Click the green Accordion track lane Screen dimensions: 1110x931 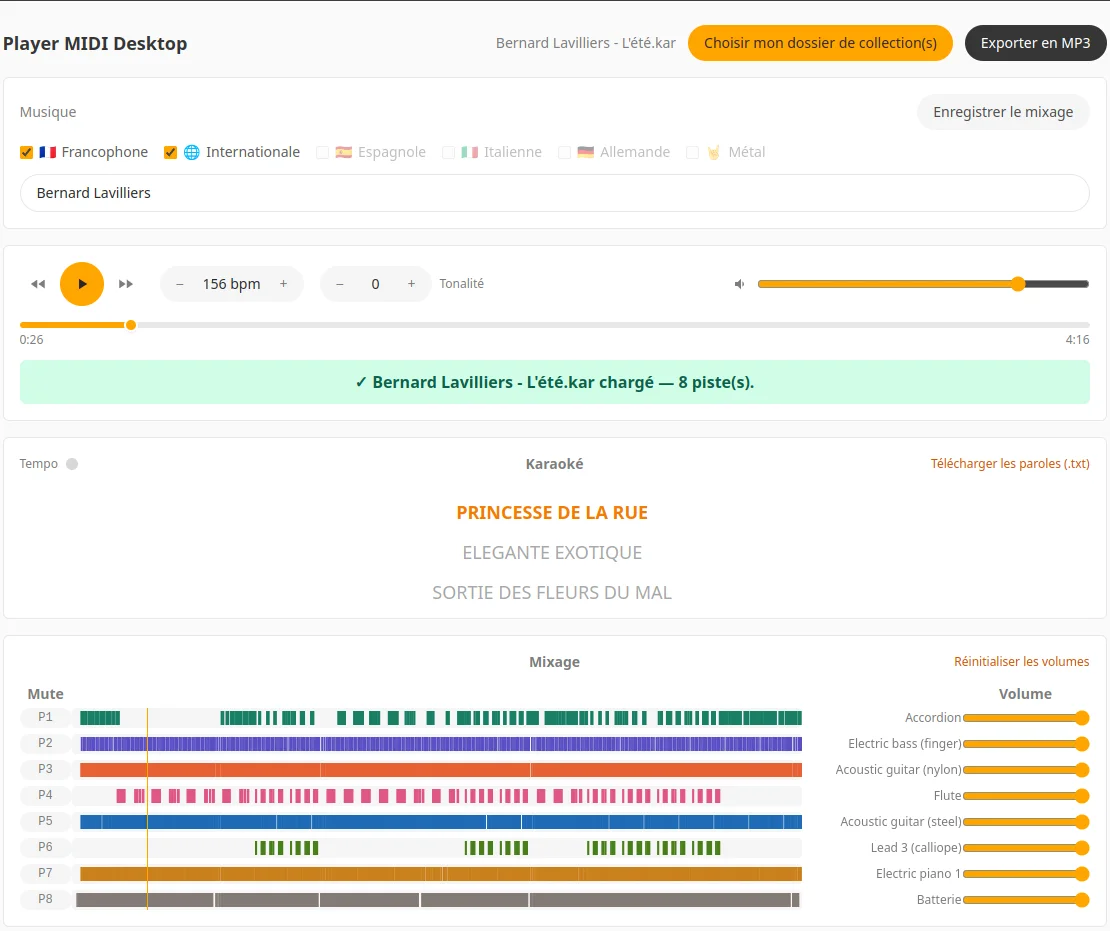(437, 718)
